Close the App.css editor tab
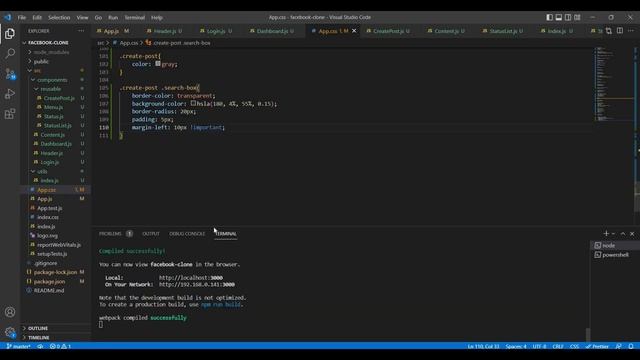The width and height of the screenshot is (640, 360). (354, 31)
